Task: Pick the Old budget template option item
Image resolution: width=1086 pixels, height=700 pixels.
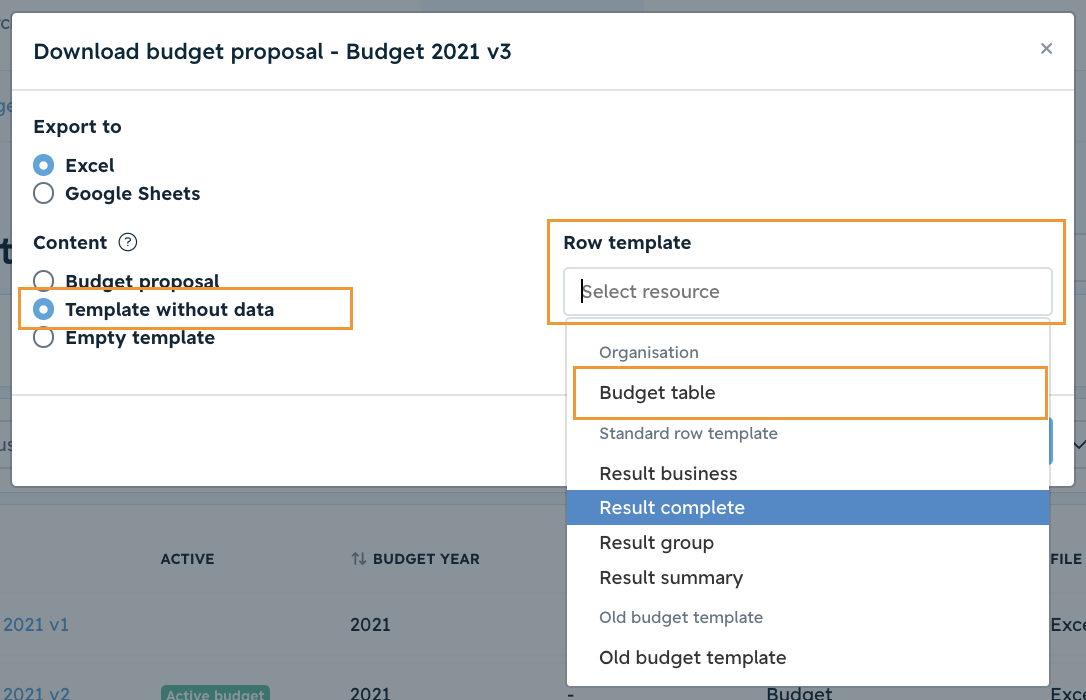Action: click(808, 658)
